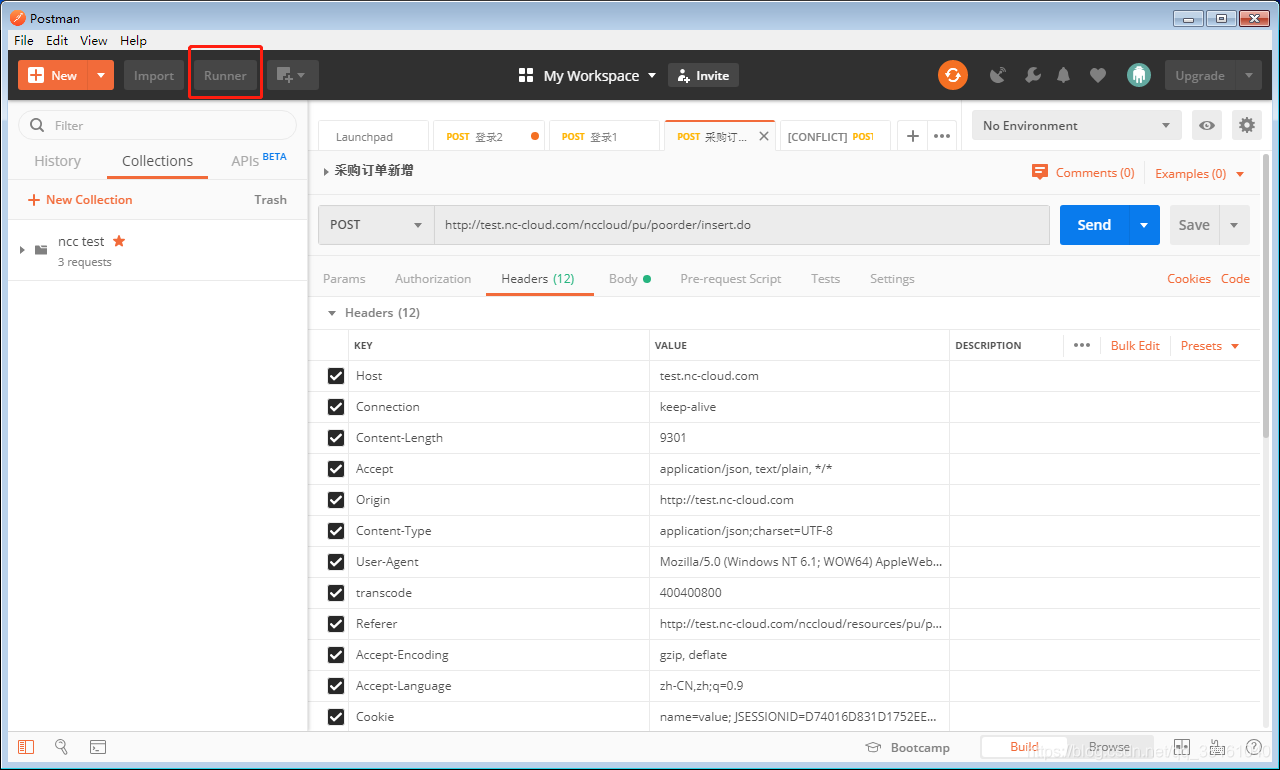The height and width of the screenshot is (770, 1280).
Task: Open the Save options dropdown arrow
Action: 1234,225
